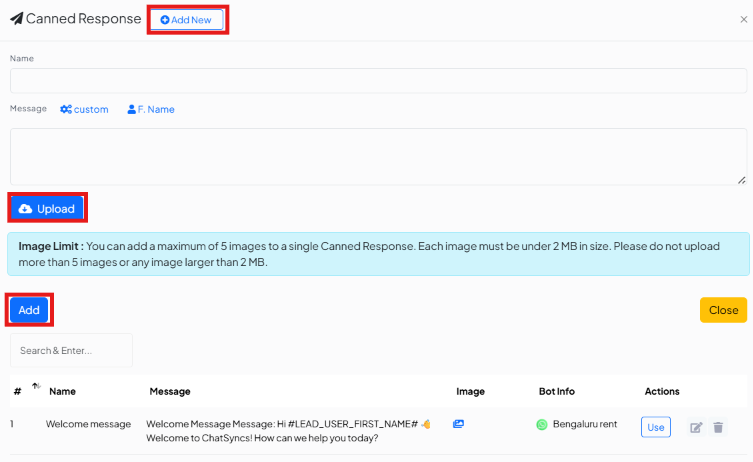Click the Message textarea resize handle

click(741, 180)
